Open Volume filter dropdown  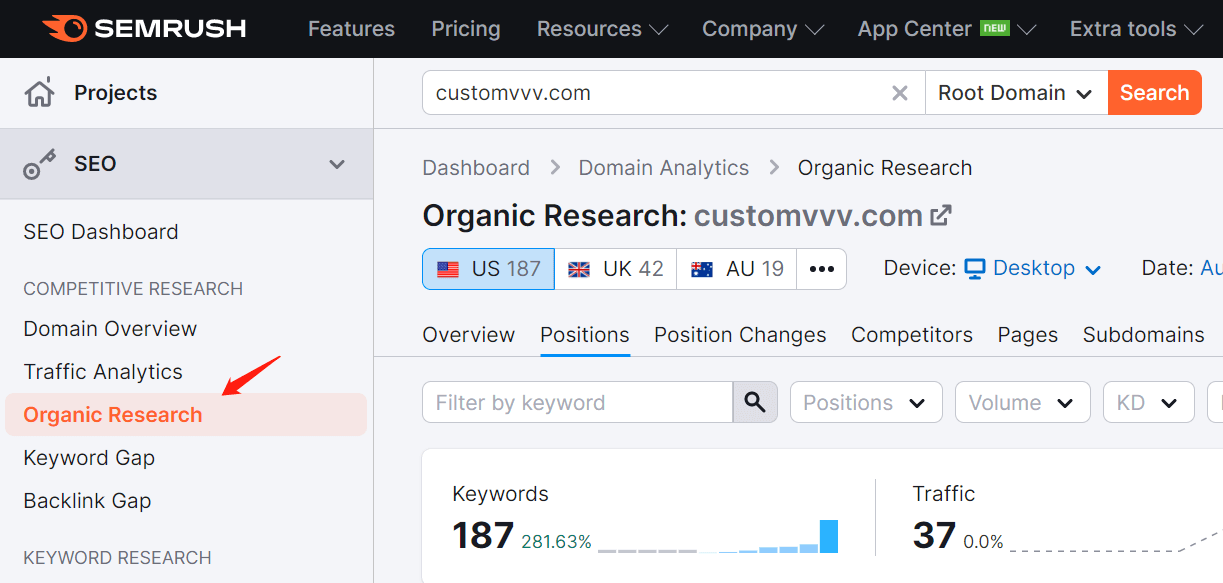1022,402
